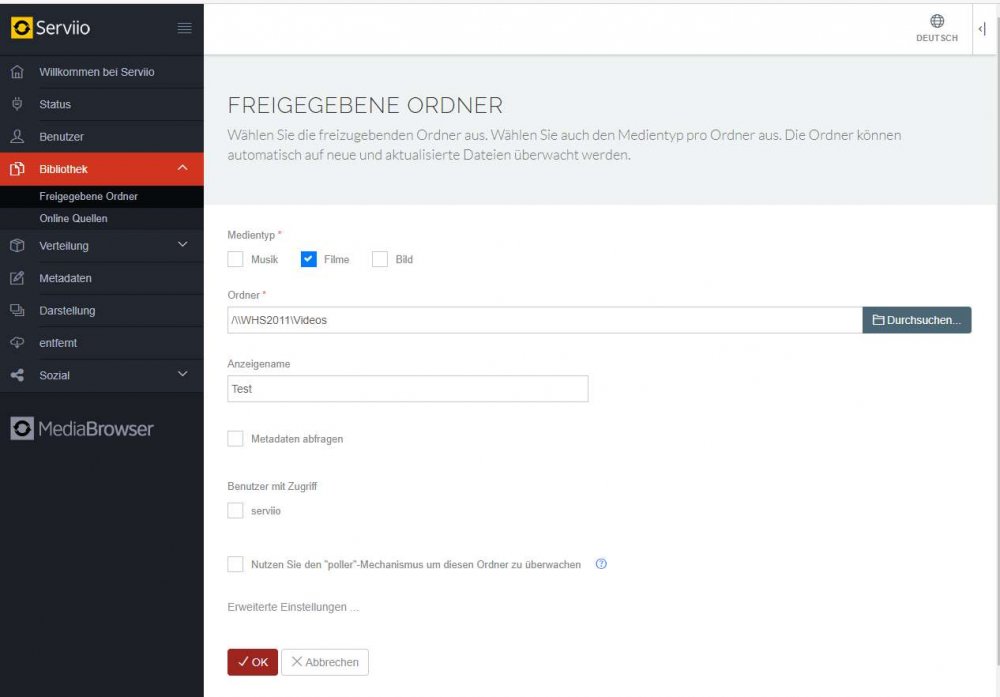
Task: Check the Metadaten abfragen checkbox
Action: tap(235, 439)
